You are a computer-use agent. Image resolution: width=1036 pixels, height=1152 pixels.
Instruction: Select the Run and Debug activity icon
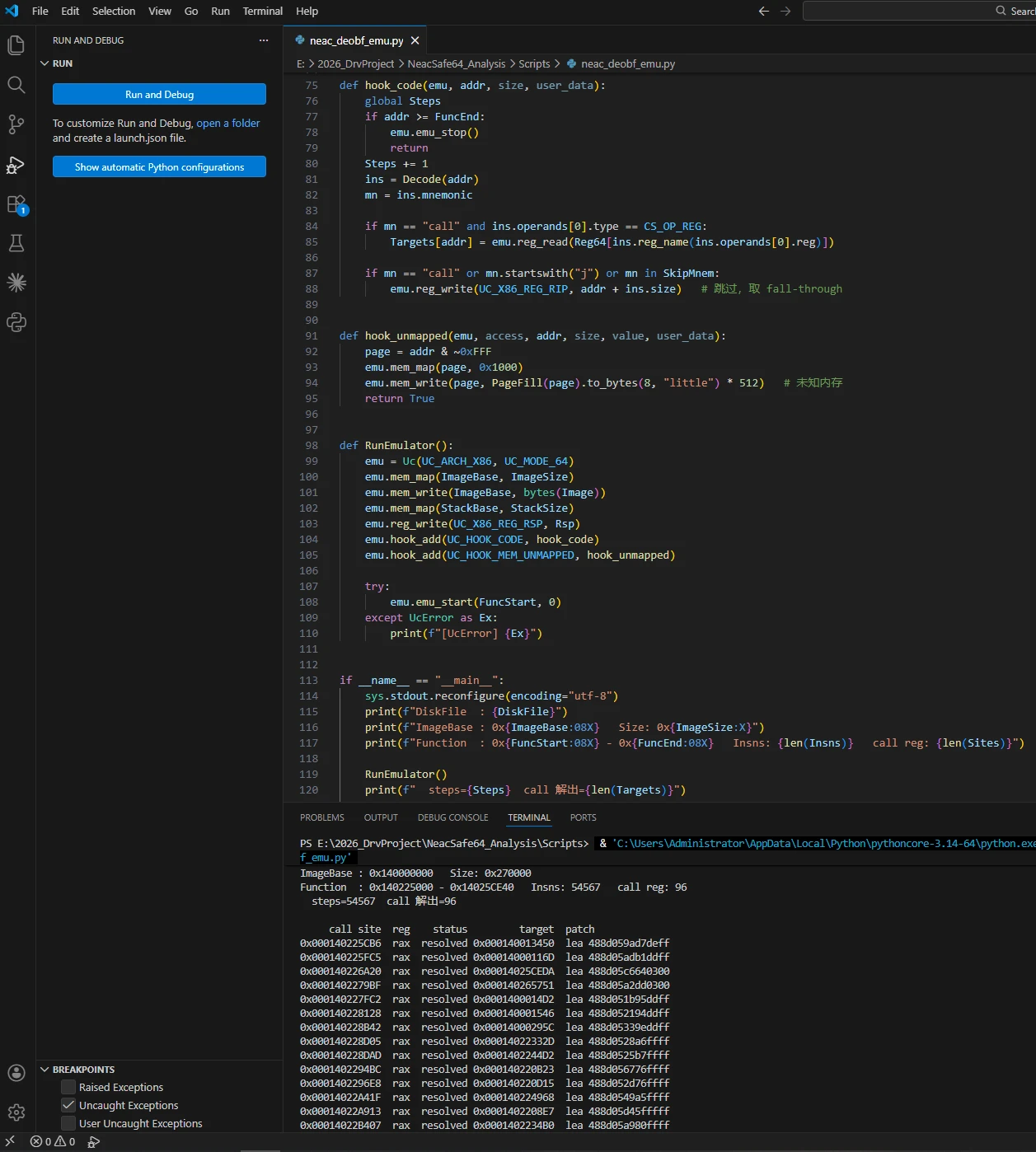tap(16, 164)
